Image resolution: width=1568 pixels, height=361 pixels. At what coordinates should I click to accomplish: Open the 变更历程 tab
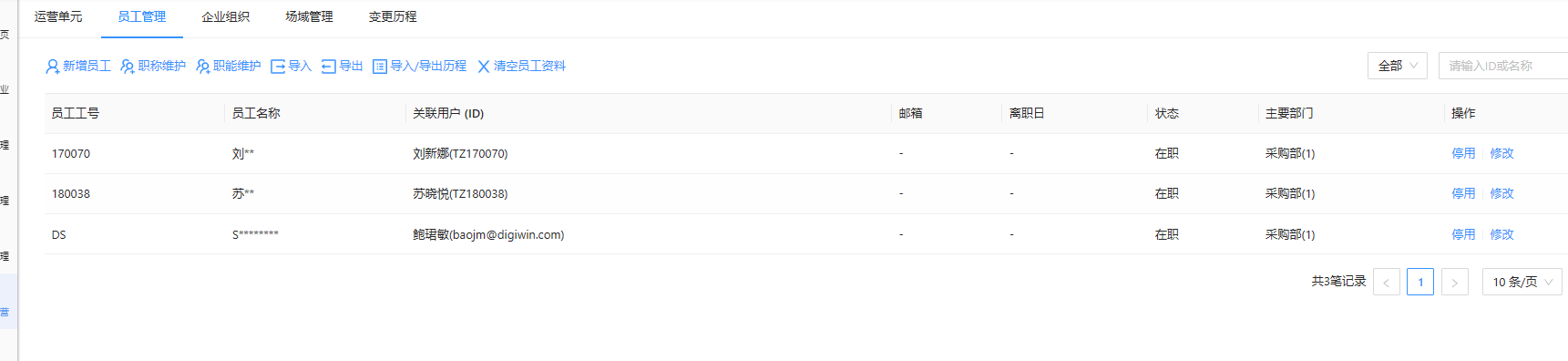tap(393, 17)
